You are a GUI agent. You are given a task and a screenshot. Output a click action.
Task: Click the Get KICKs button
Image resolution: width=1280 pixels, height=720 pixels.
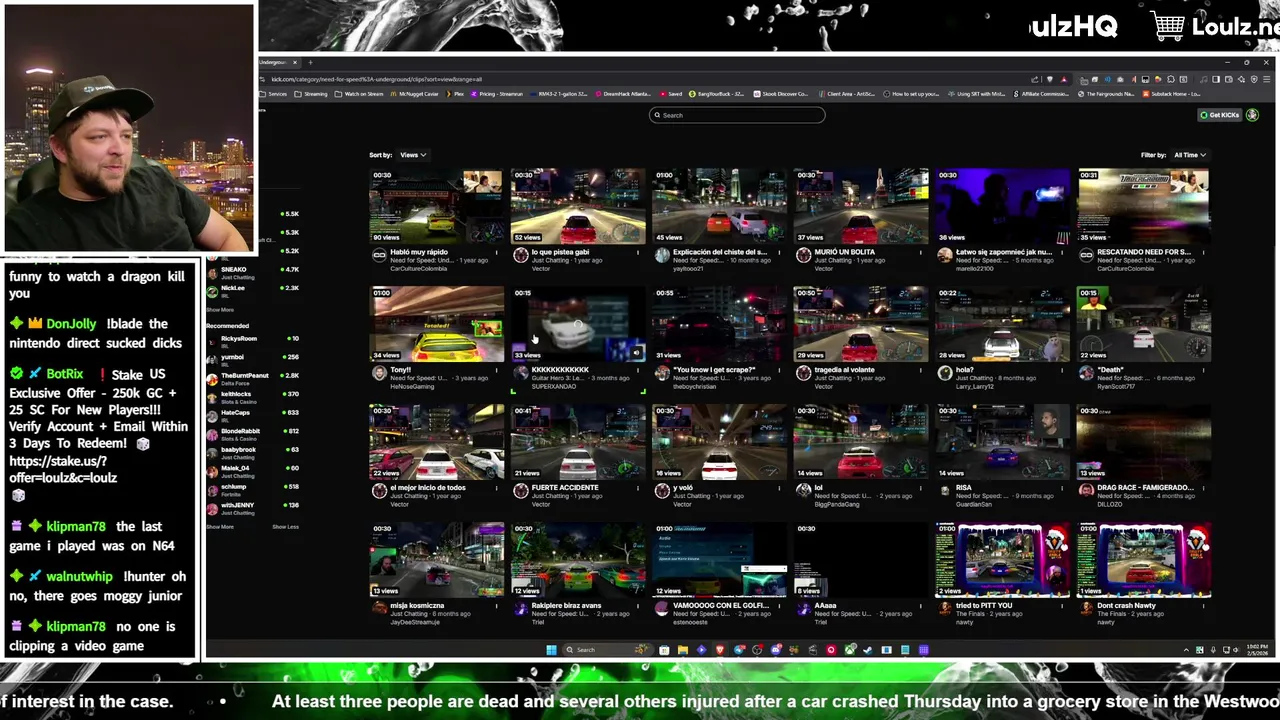[1220, 115]
